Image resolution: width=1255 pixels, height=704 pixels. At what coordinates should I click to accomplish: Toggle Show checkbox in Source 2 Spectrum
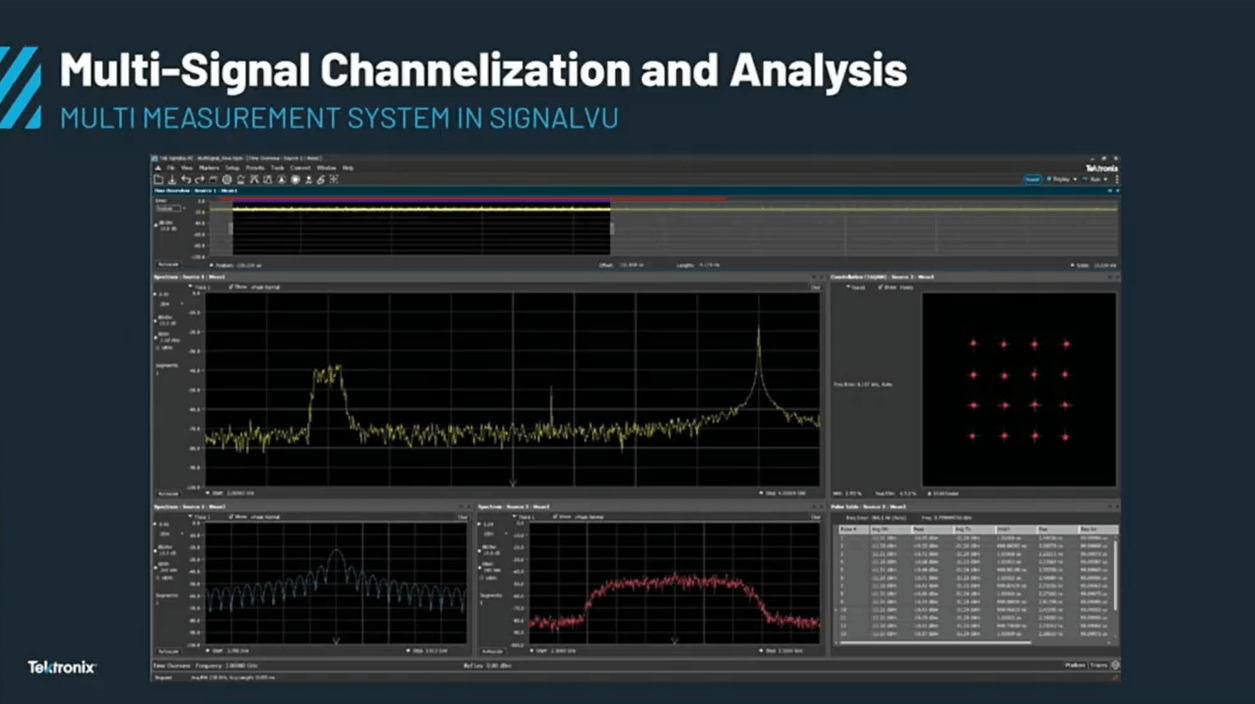231,517
